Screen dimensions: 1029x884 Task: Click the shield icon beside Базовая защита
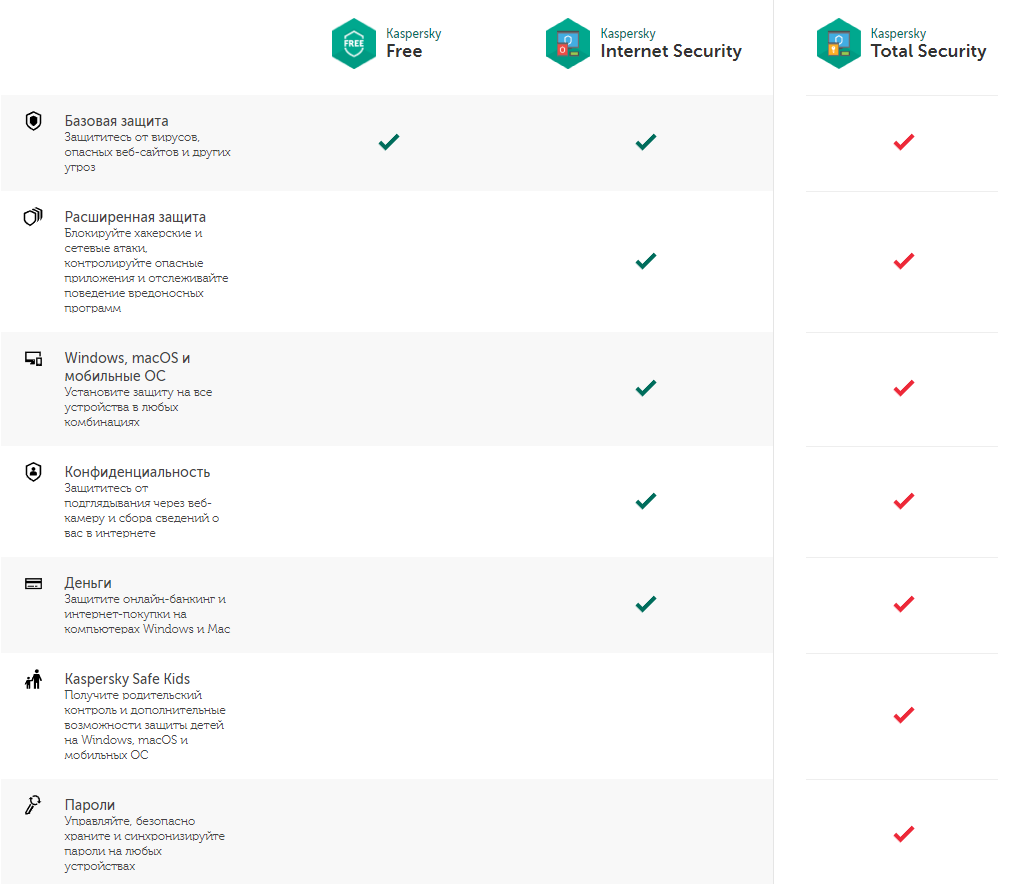[x=33, y=121]
